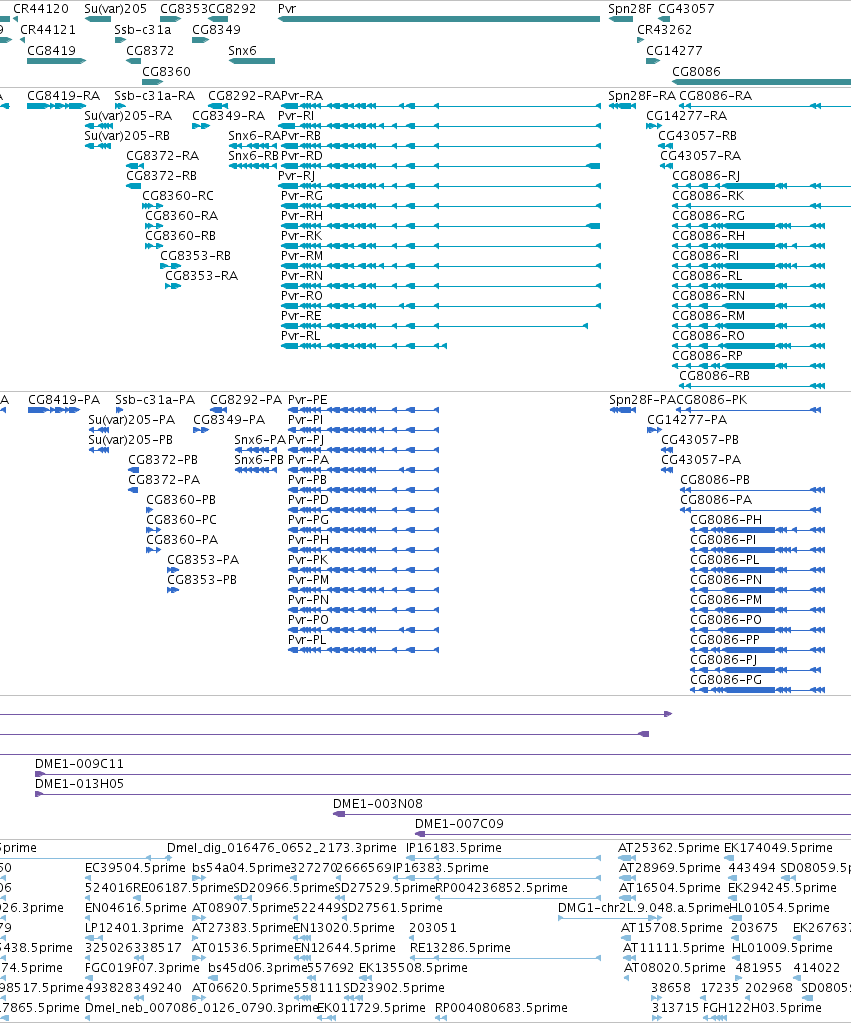
Task: Select transcript CG8353-RA label
Action: (x=202, y=275)
